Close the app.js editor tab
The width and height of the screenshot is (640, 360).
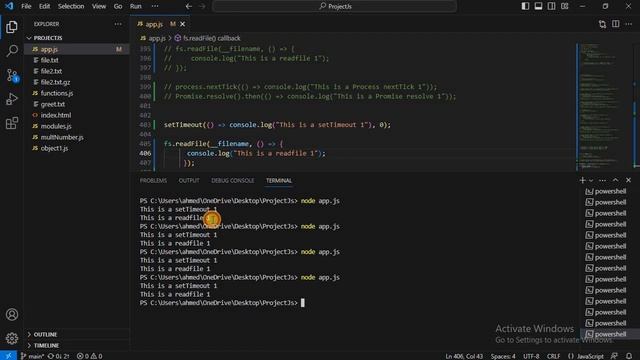coord(182,24)
